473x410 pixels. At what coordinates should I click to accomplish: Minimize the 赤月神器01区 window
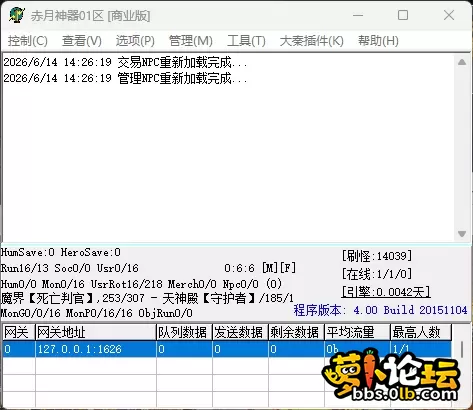(x=358, y=15)
